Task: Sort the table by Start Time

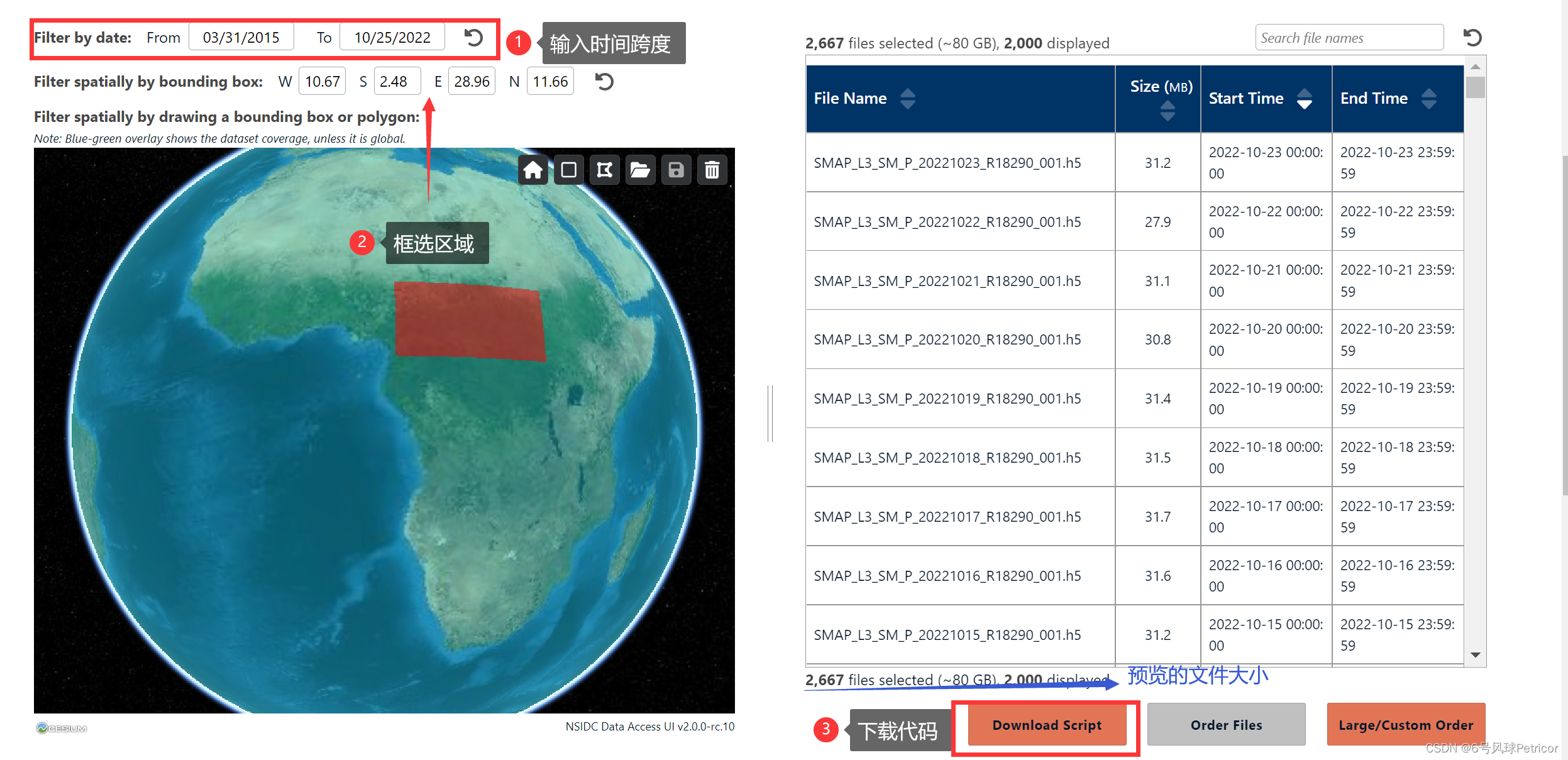Action: point(1305,99)
